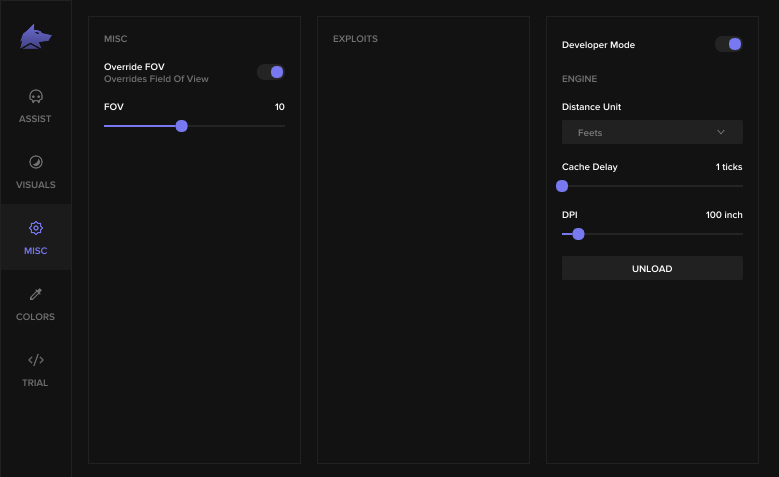Screen dimensions: 779x477
Task: Select the Visuals moon icon
Action: [36, 162]
